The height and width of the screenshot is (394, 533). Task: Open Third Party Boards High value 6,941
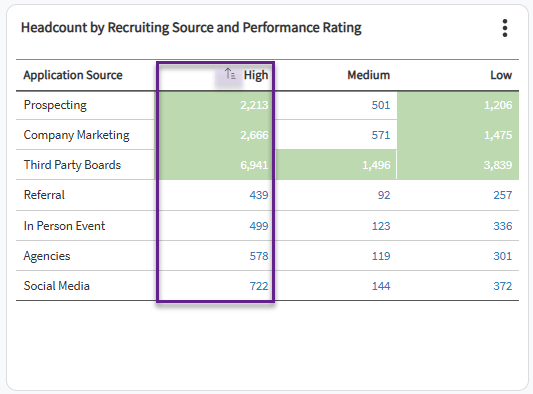tap(254, 165)
